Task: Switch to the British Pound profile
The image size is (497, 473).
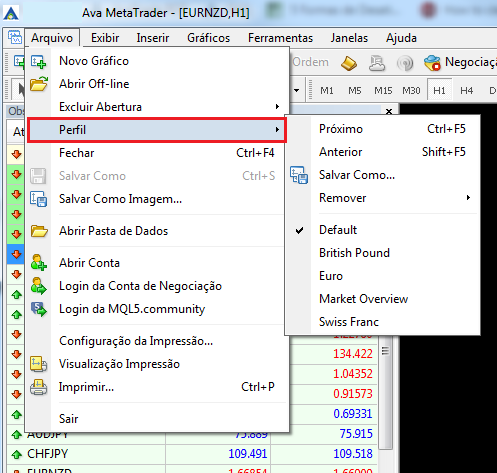Action: click(382, 253)
